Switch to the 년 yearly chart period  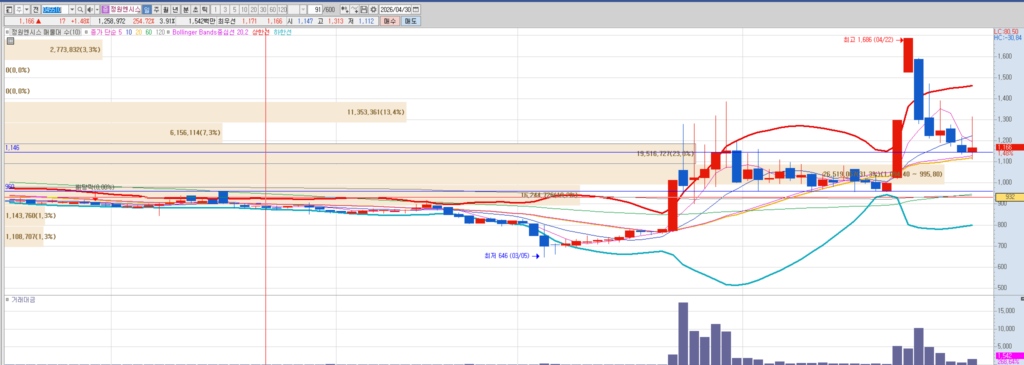pos(175,10)
